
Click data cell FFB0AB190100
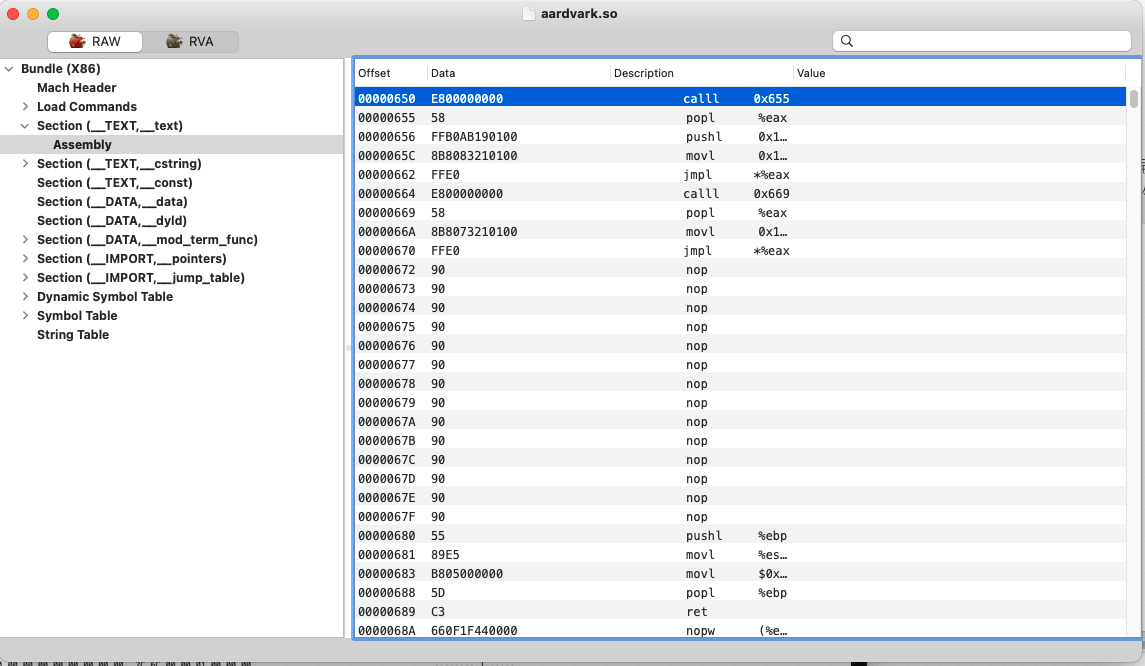474,137
